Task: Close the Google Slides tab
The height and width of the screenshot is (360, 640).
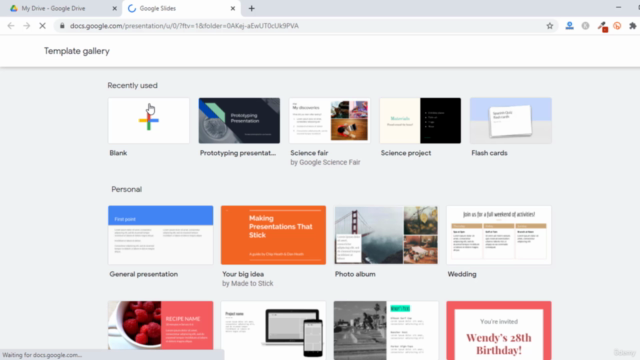Action: (x=233, y=8)
